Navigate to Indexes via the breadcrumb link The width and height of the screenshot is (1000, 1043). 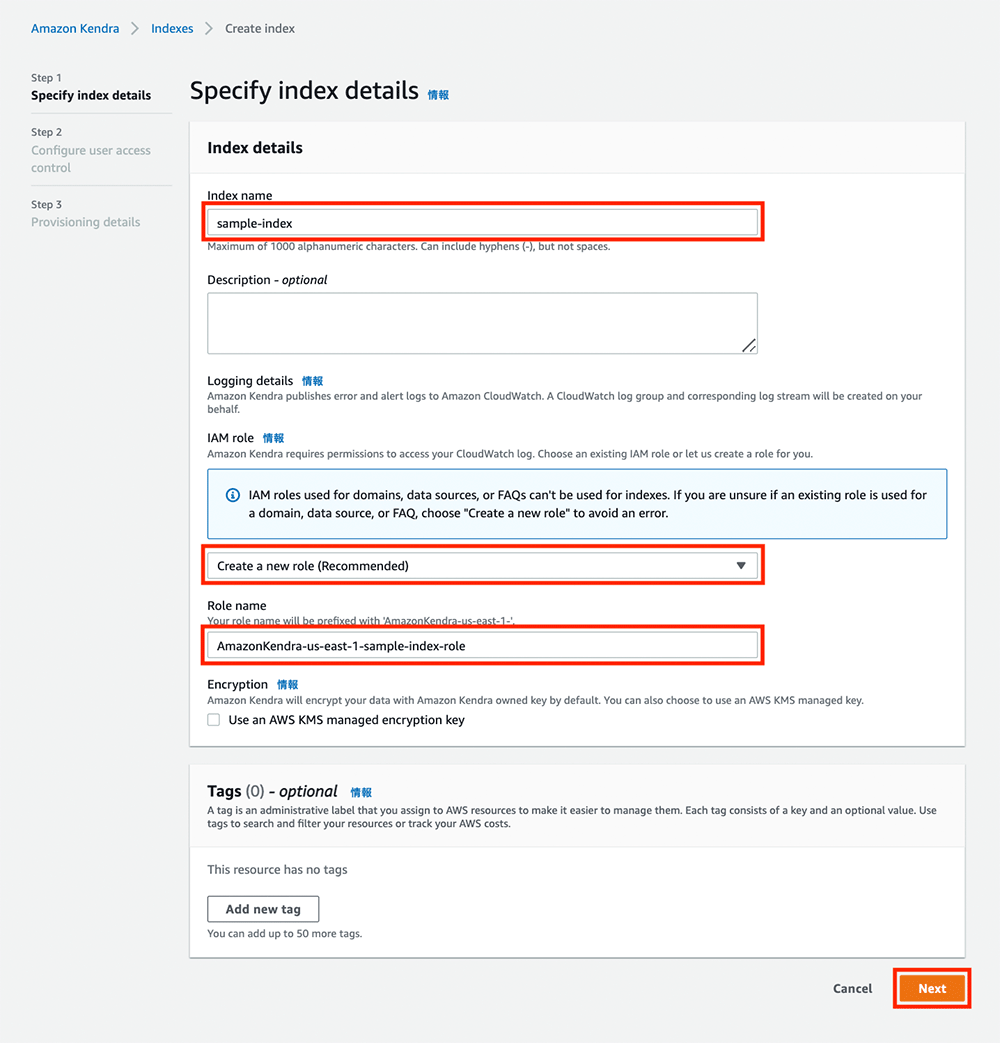point(171,28)
